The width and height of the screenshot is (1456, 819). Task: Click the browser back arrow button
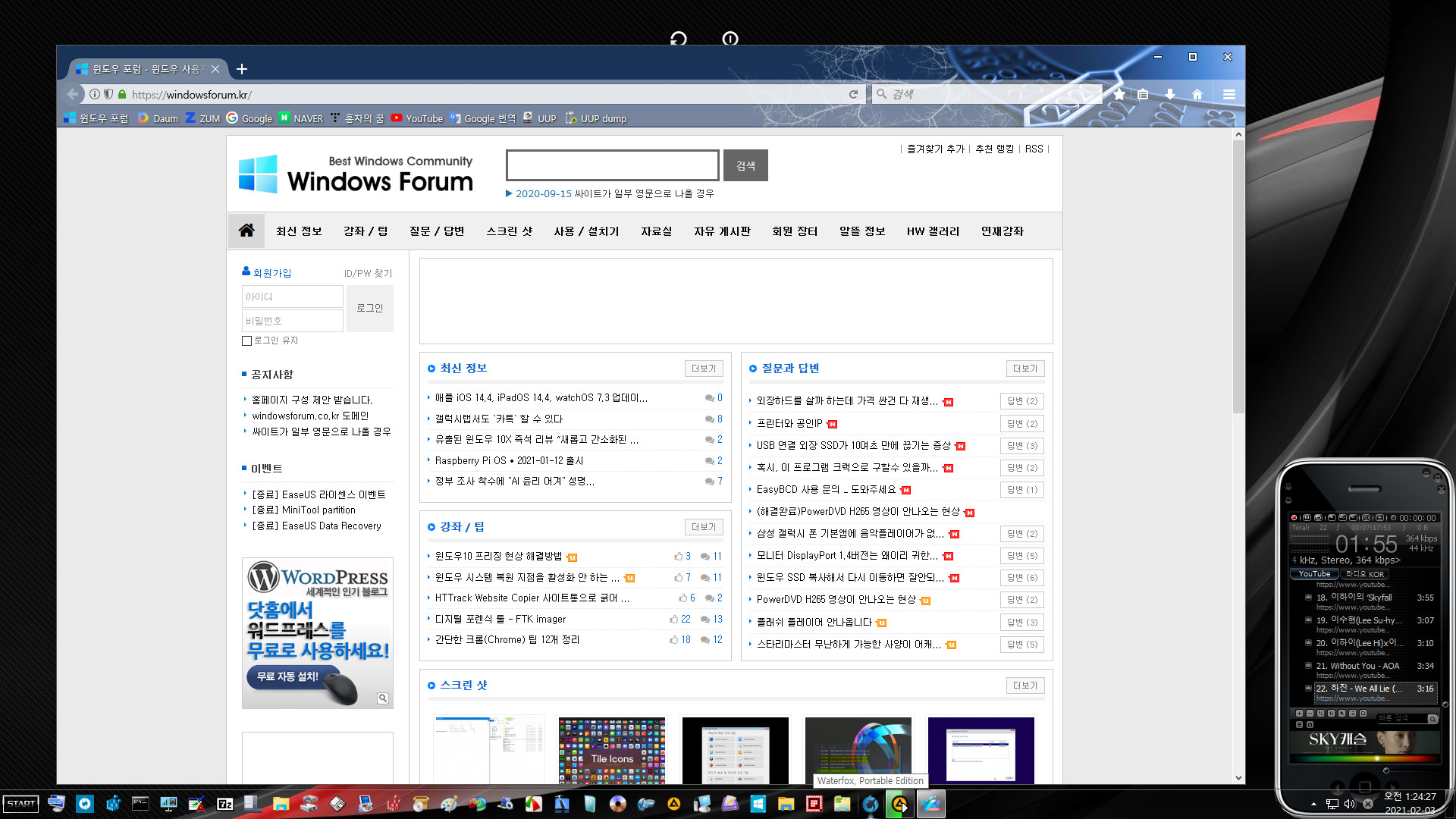[x=73, y=94]
